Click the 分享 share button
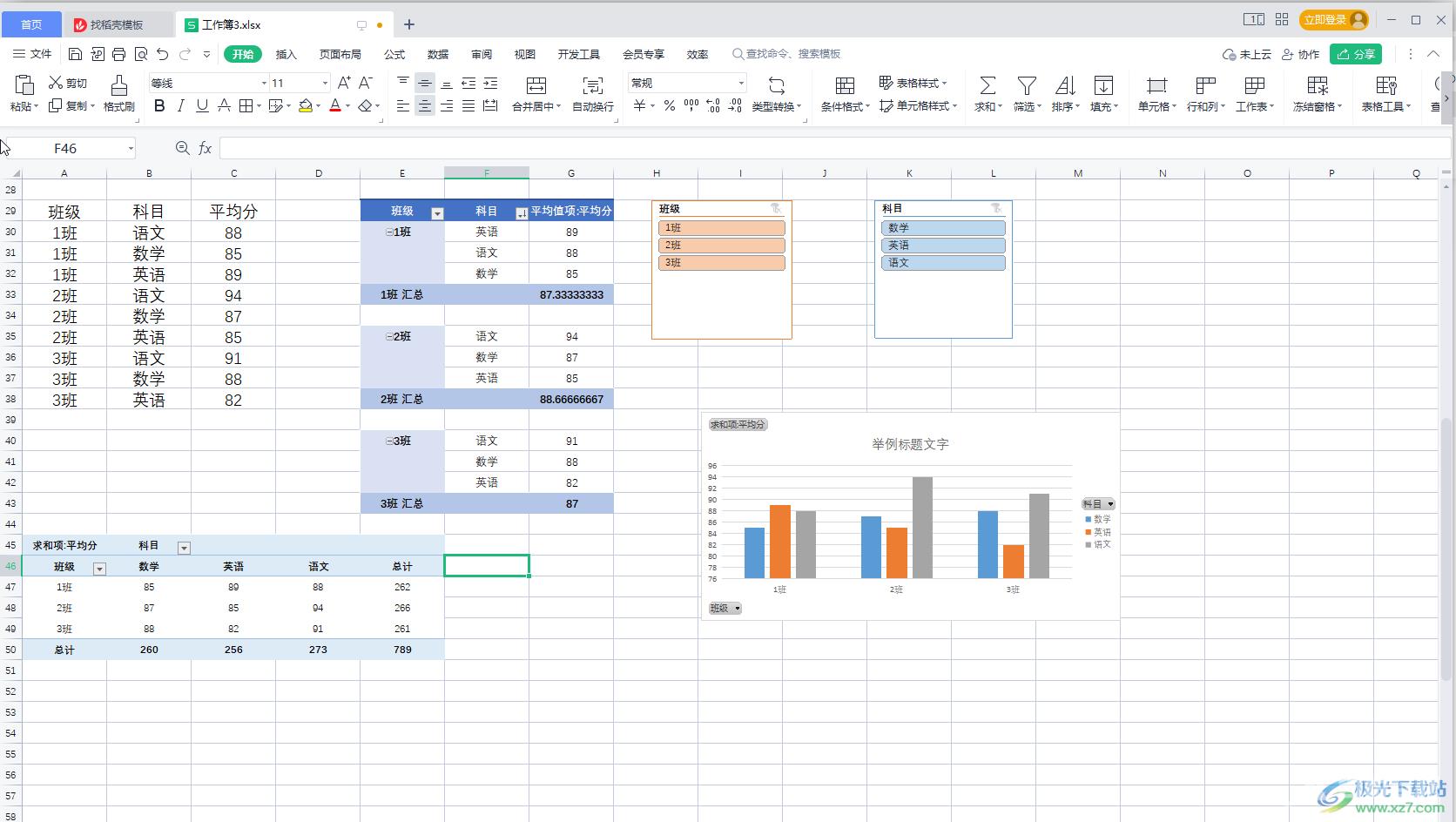1456x822 pixels. pyautogui.click(x=1356, y=54)
